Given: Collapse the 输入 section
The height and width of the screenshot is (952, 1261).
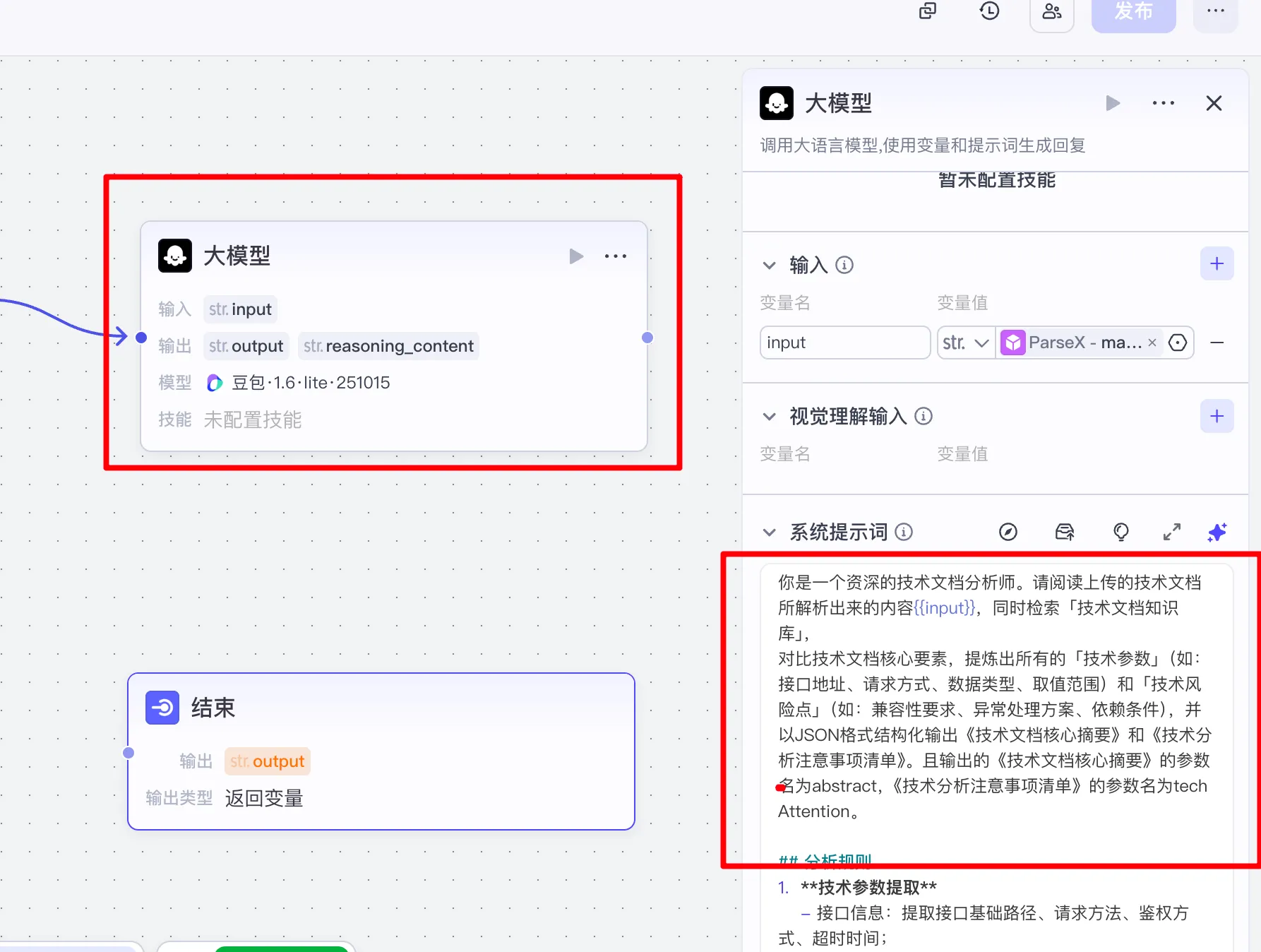Looking at the screenshot, I should coord(770,266).
